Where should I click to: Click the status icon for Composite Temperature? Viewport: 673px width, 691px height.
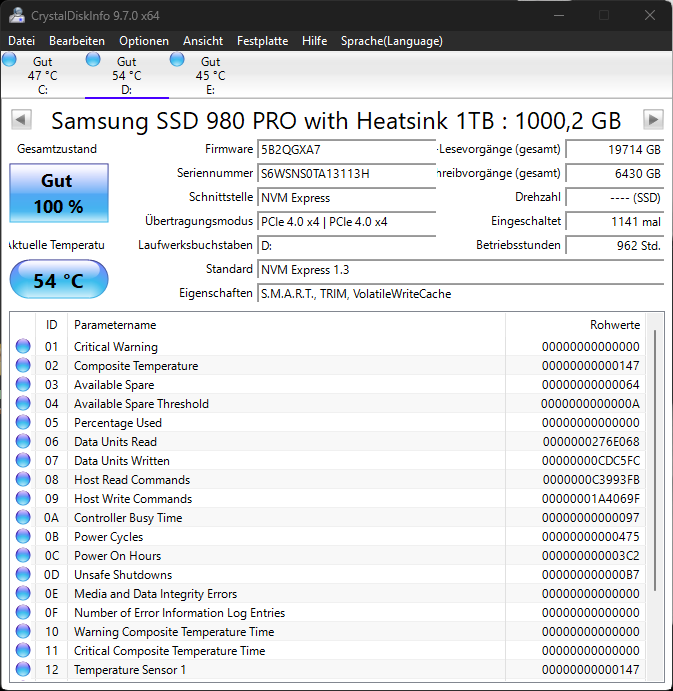coord(23,365)
